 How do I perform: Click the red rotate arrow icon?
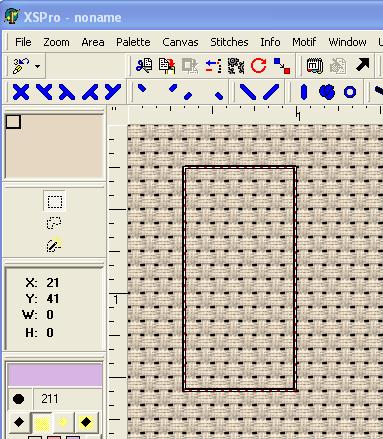tap(258, 65)
